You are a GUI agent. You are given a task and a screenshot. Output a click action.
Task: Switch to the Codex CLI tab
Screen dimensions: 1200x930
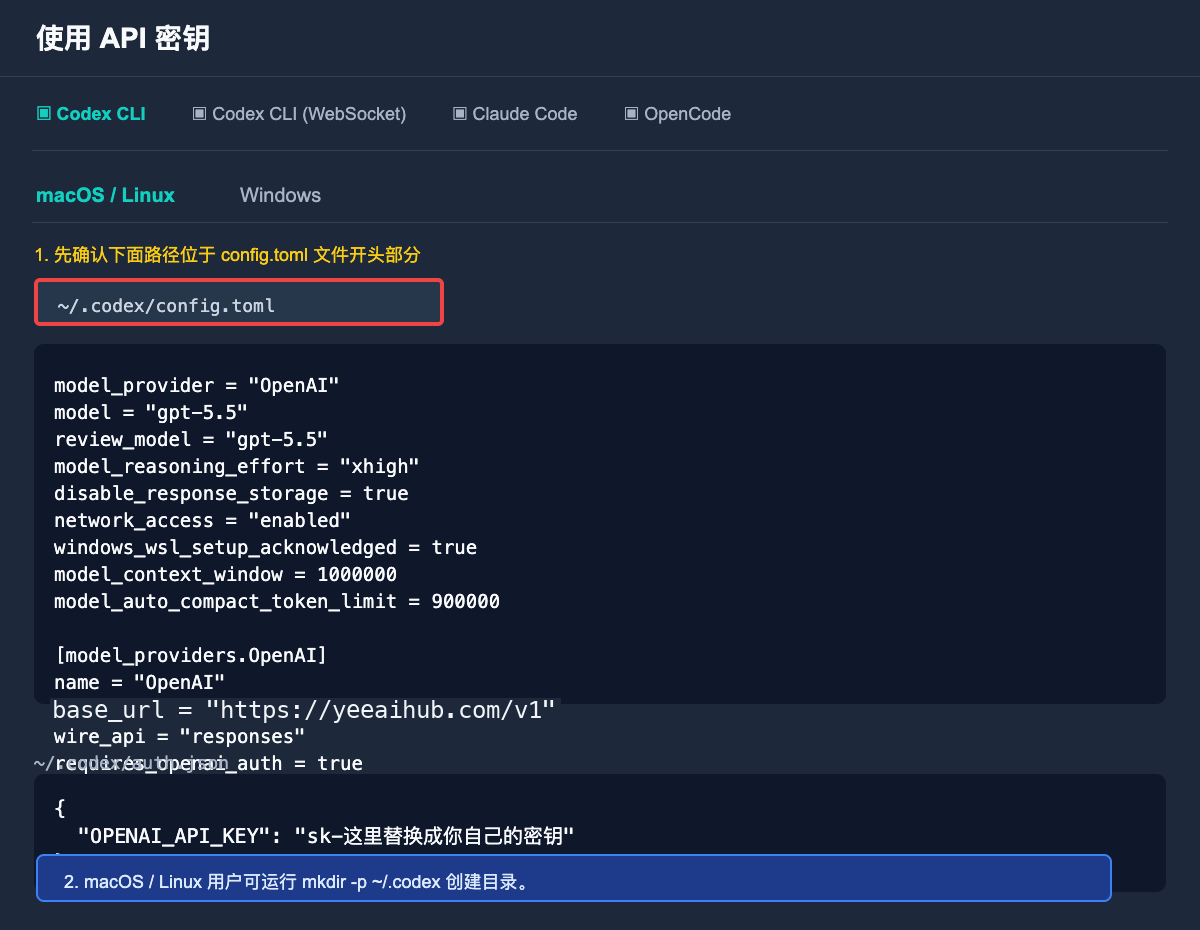[x=91, y=114]
